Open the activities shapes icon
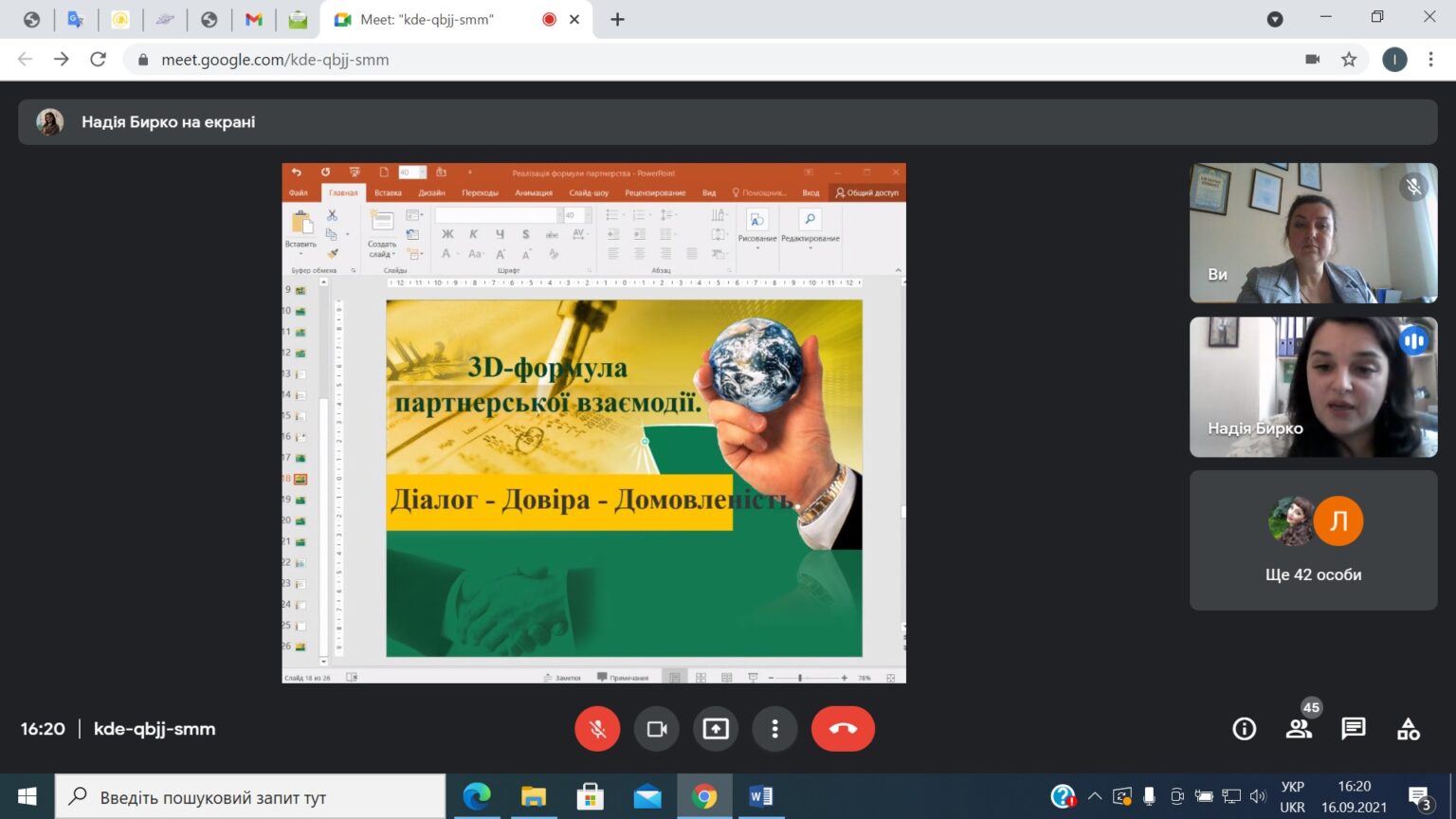This screenshot has height=819, width=1456. [1409, 729]
